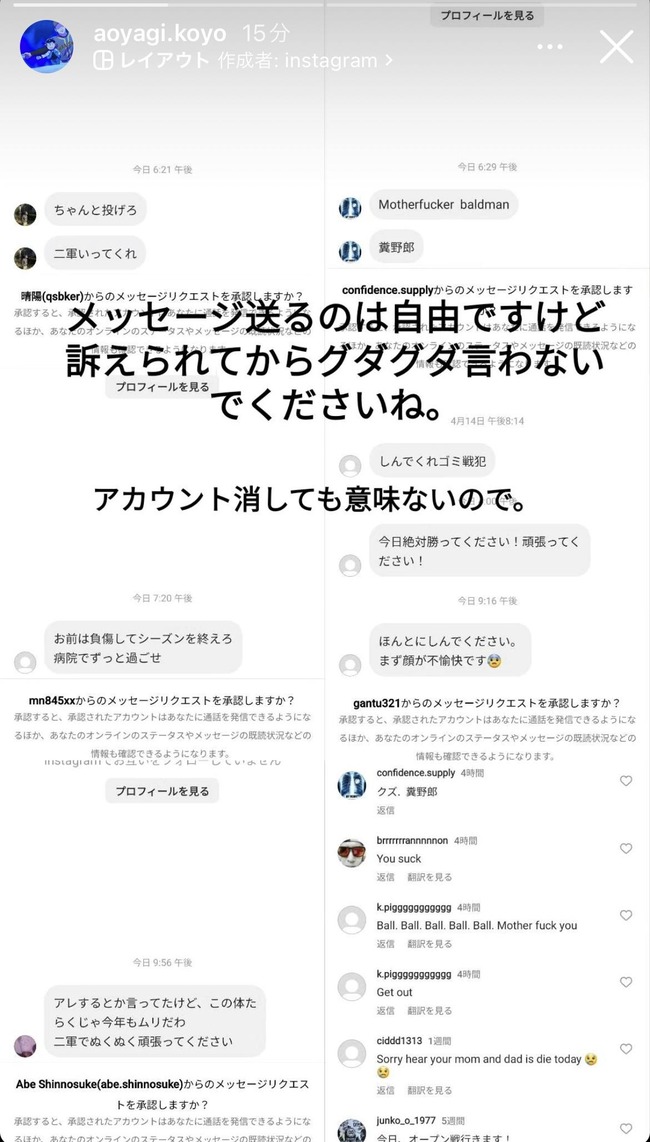Tap the story progress bar at top

click(x=325, y=4)
